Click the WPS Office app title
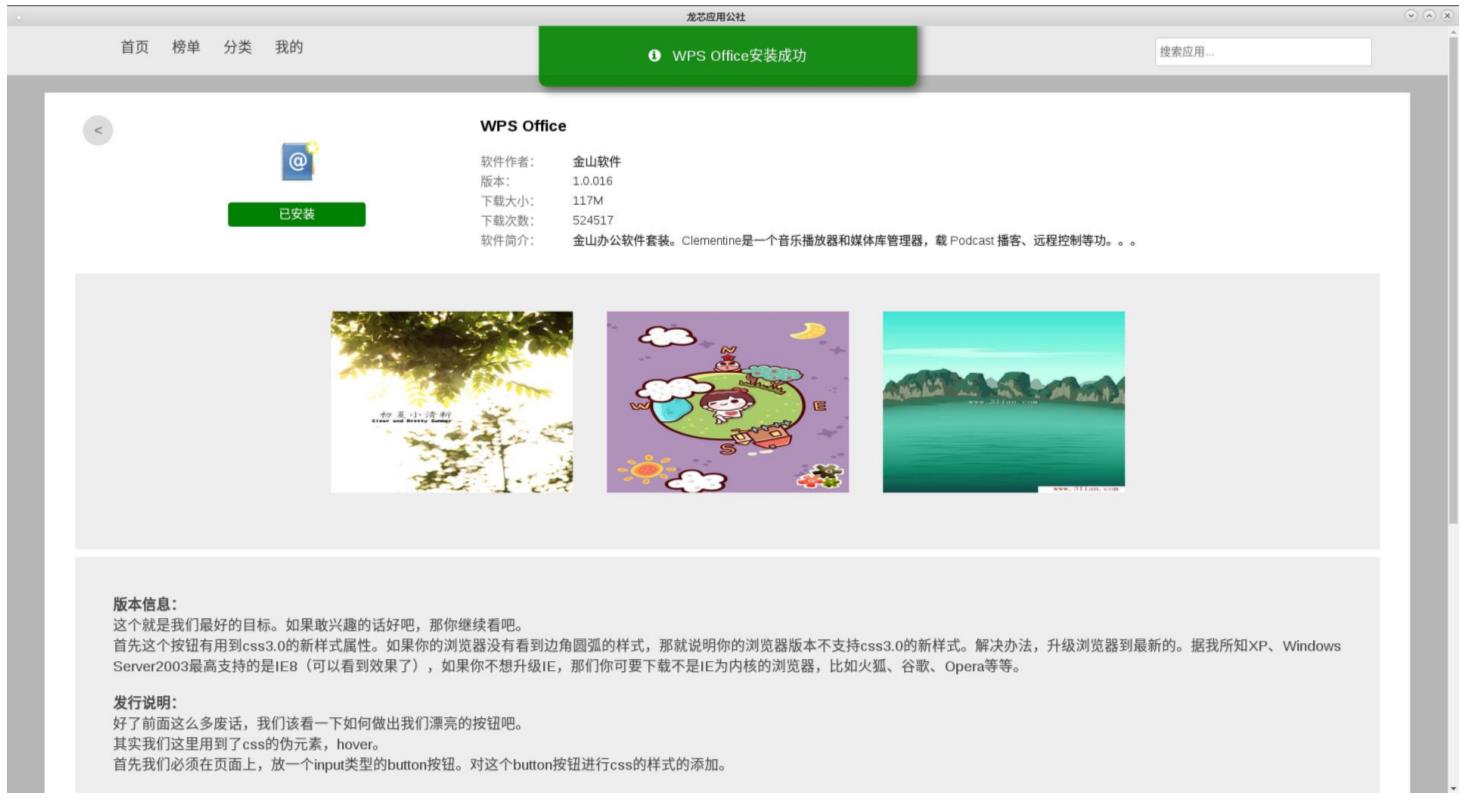Screen dimensions: 1471x800 point(523,126)
